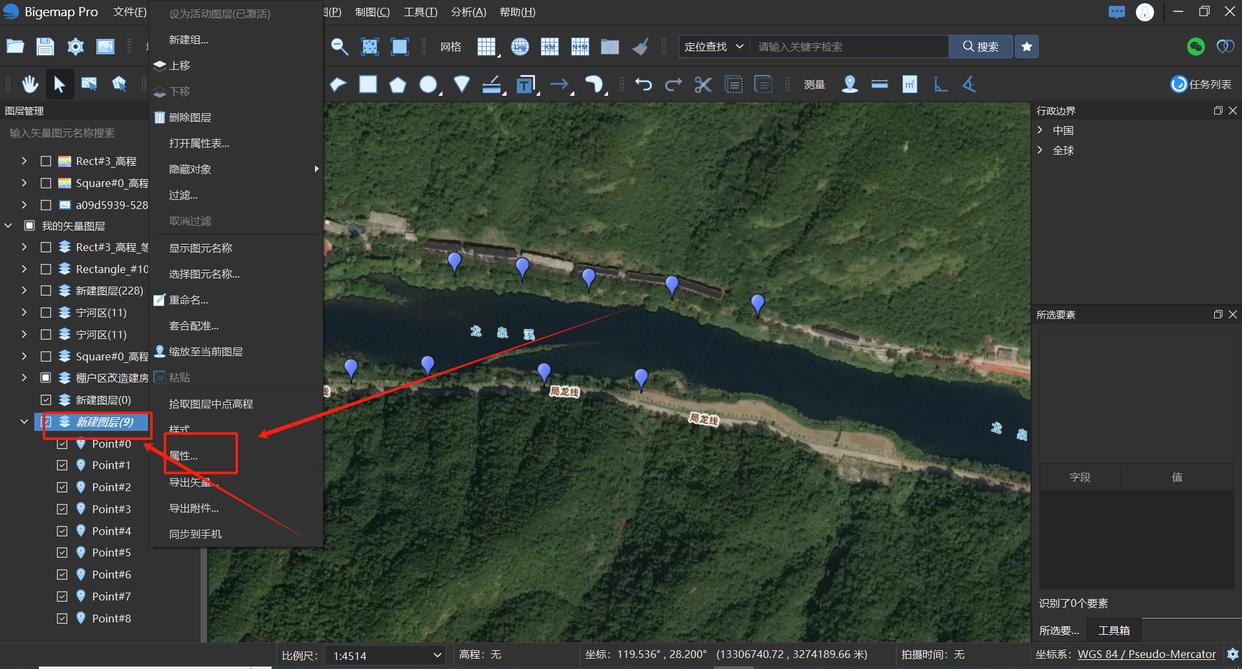Image resolution: width=1242 pixels, height=669 pixels.
Task: Open the 分析(A) menu
Action: tap(468, 12)
